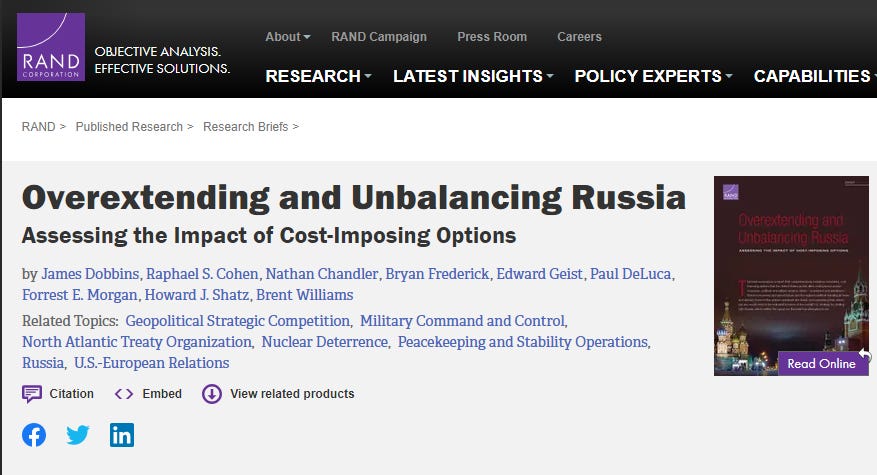Share on Facebook icon
The image size is (877, 475).
click(34, 435)
